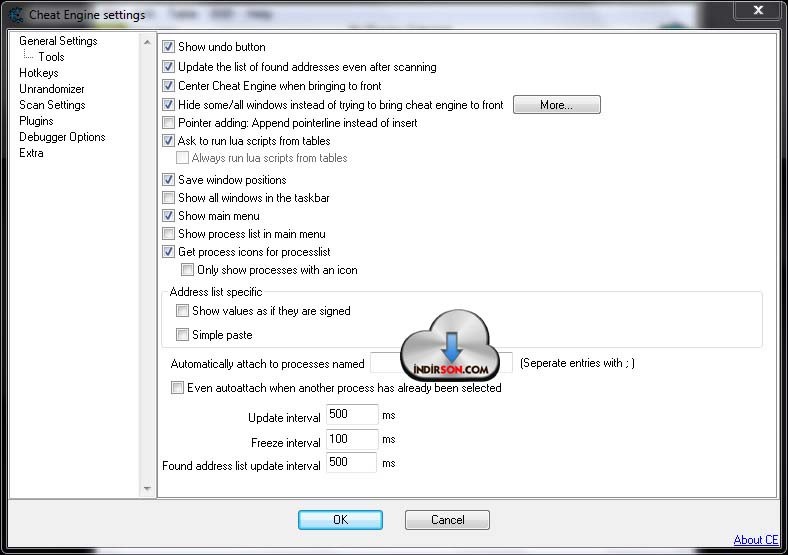
Task: Select Debugger Options in the sidebar
Action: click(x=62, y=137)
